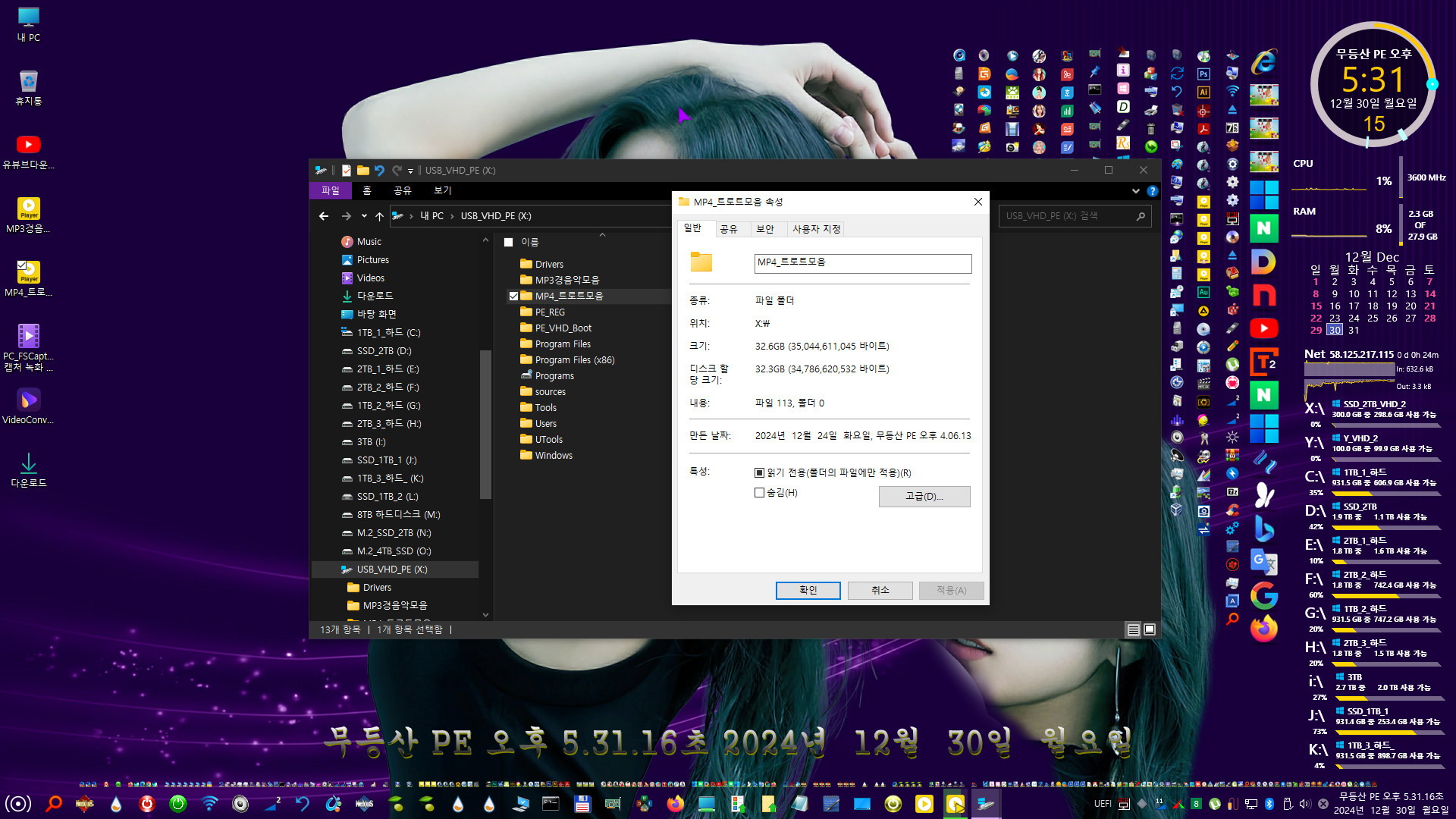Click the navigation pane down arrow
Screen dimensions: 1456x819
pyautogui.click(x=485, y=615)
